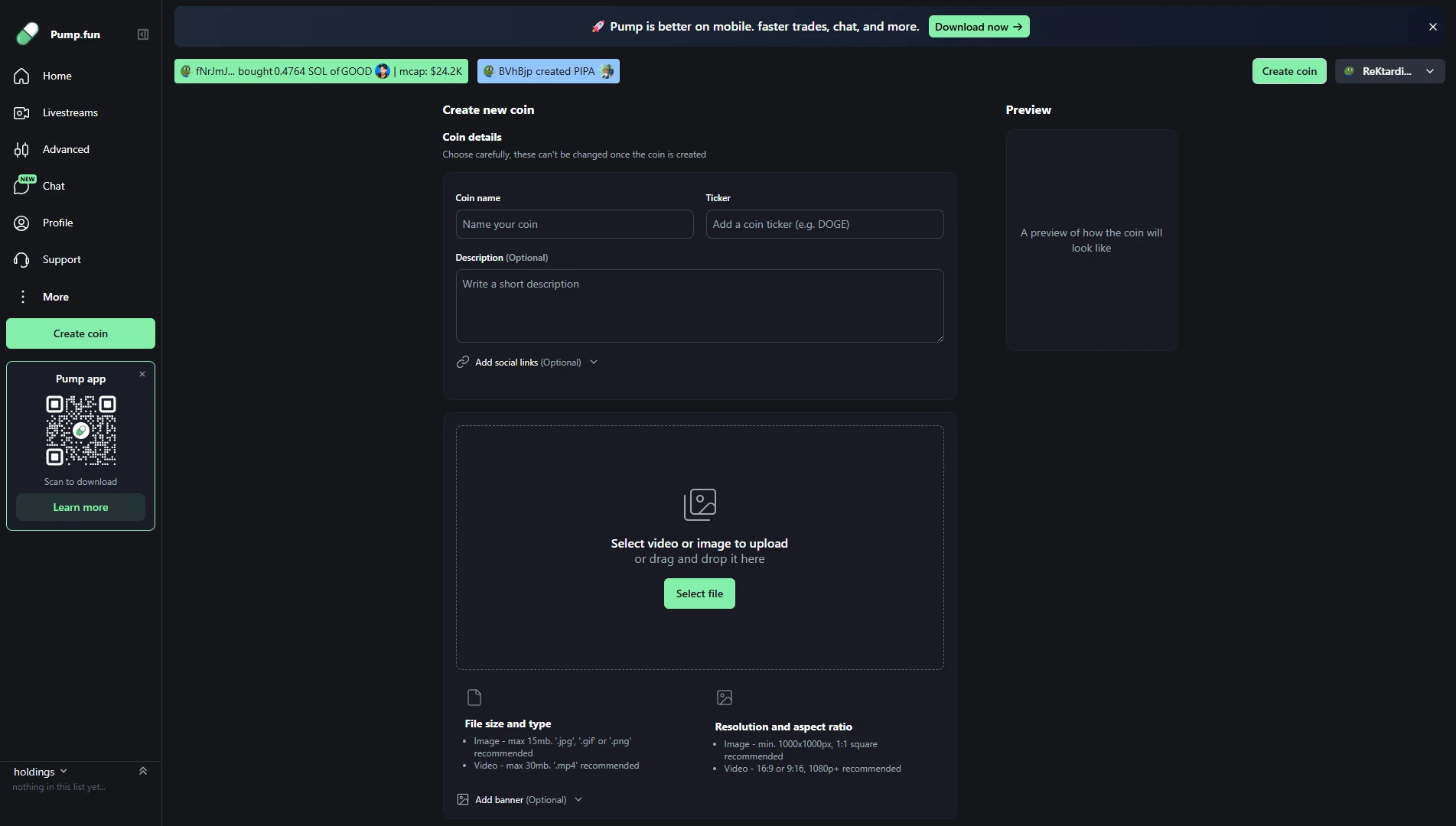Focus the Ticker input field
Screen dimensions: 1456x826
[825, 224]
